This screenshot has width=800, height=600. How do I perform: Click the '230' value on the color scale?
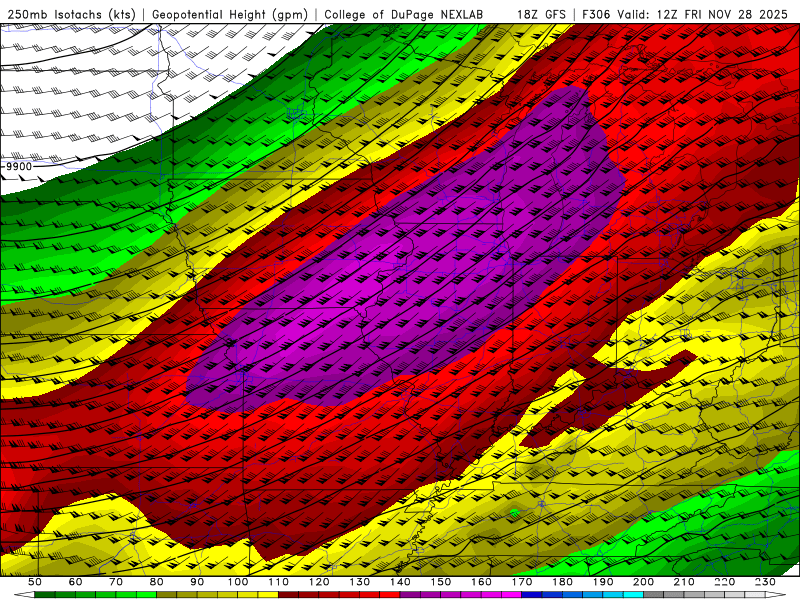765,582
